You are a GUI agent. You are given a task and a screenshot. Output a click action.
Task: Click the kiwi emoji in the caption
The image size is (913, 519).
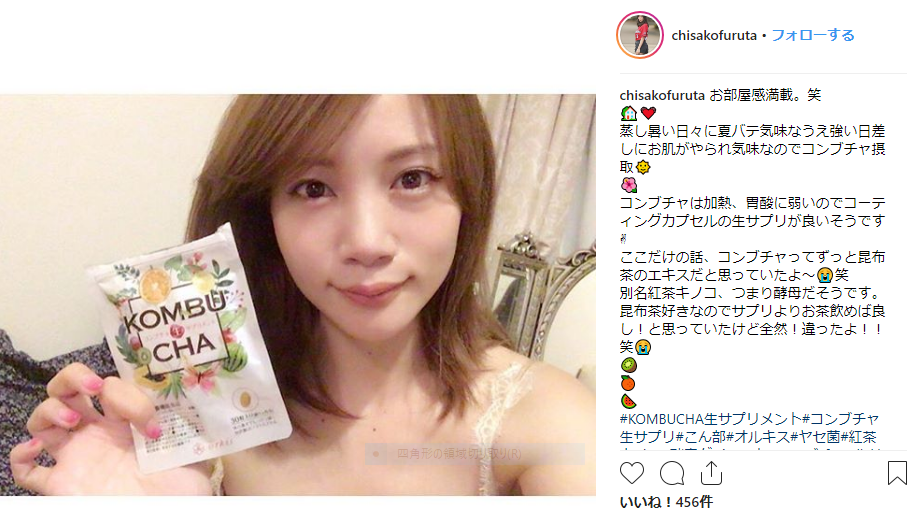tap(628, 365)
